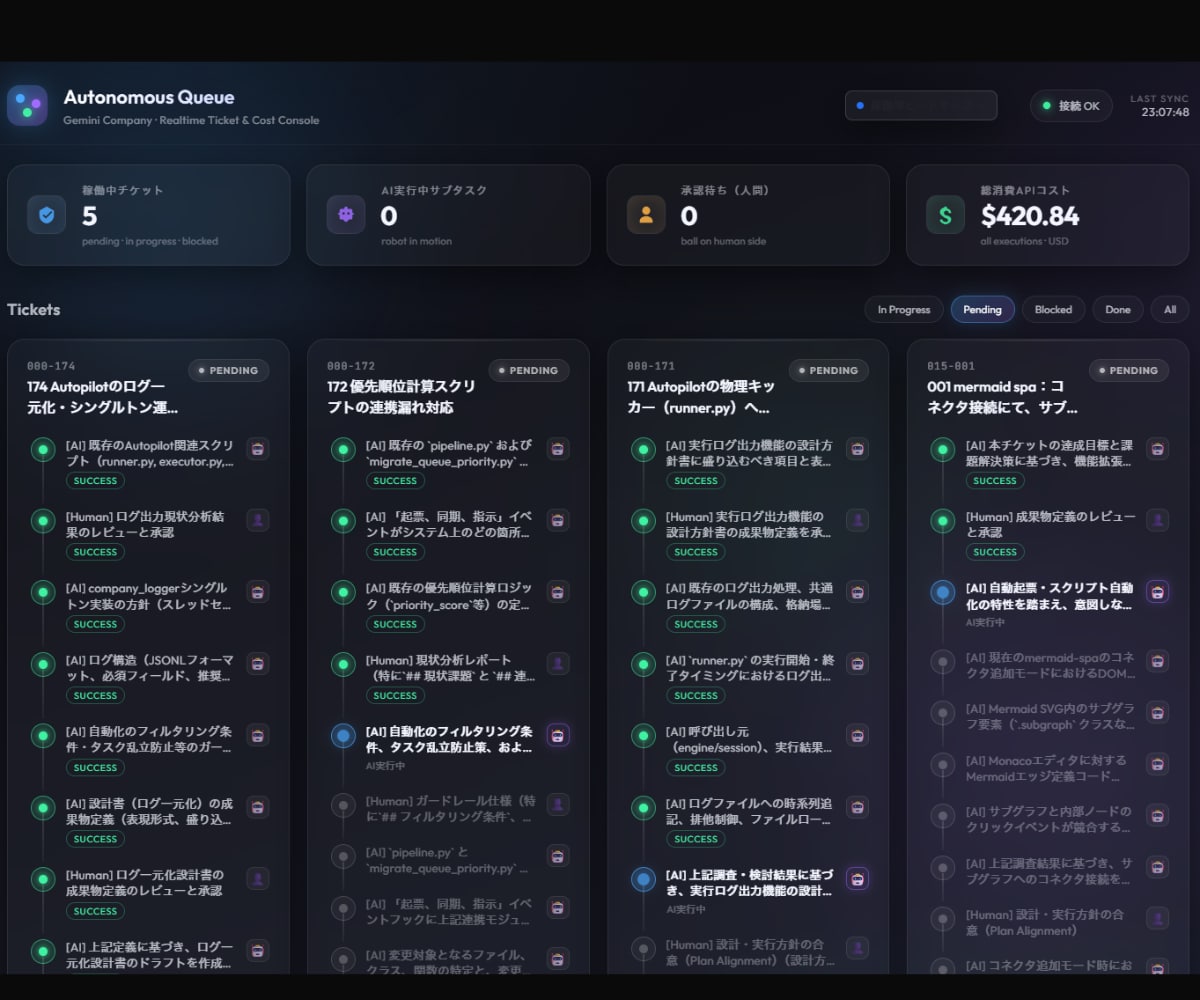
Task: Click the person icon beside ガードレール仕様 step
Action: [x=558, y=804]
